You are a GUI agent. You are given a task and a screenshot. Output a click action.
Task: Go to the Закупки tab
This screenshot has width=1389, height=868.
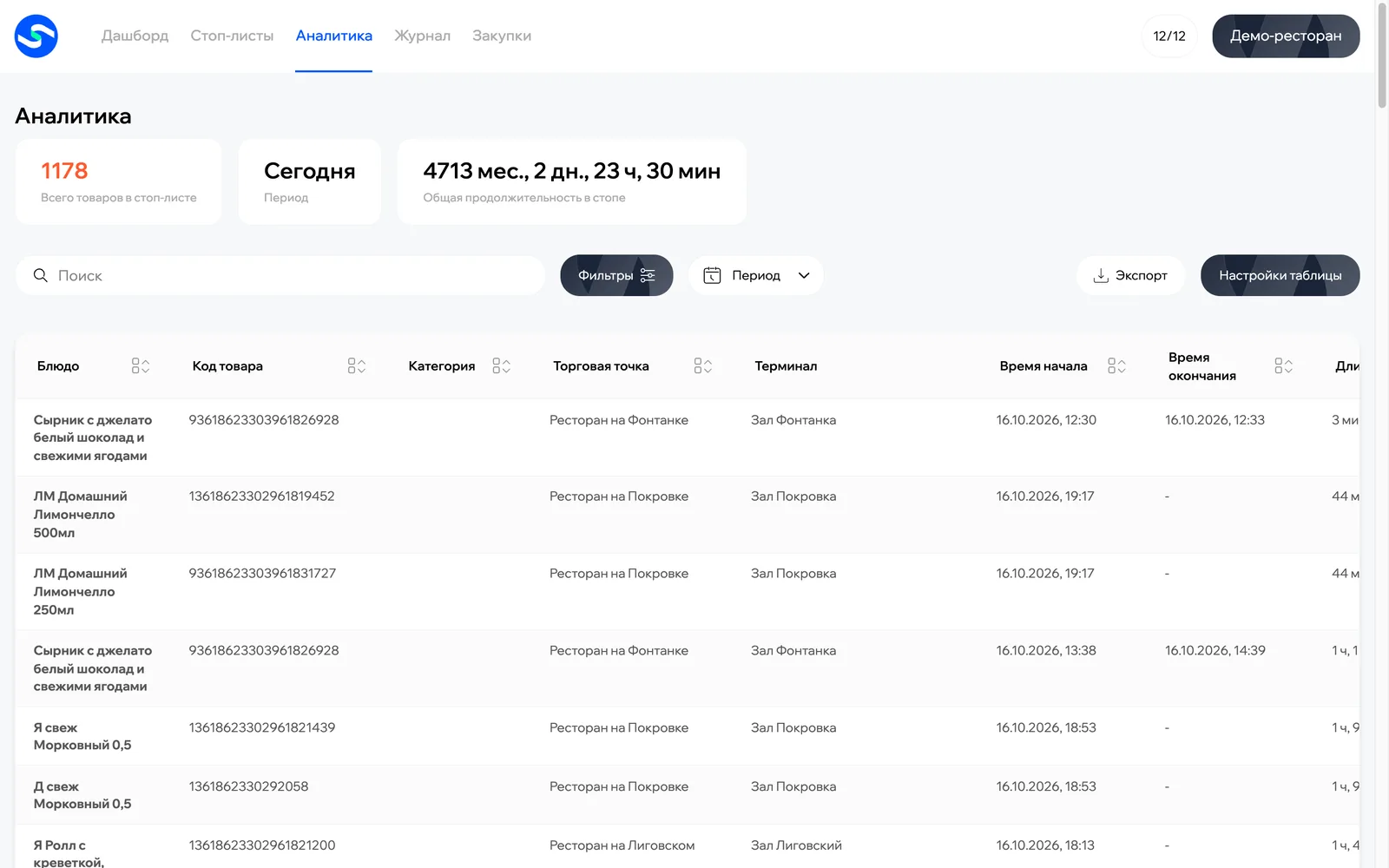[x=502, y=36]
